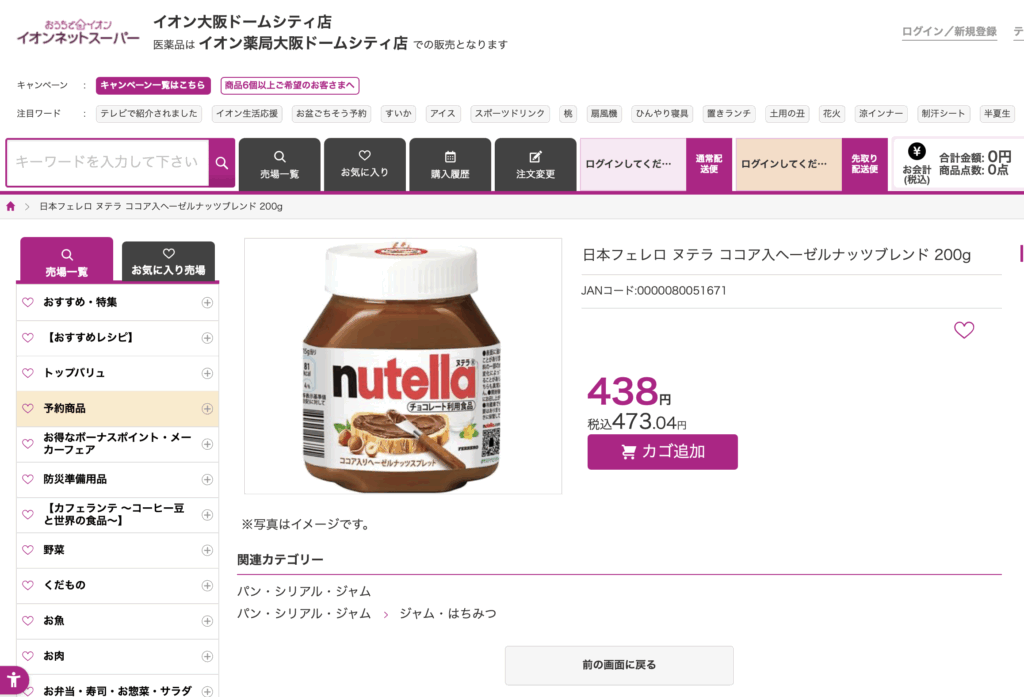
Task: Toggle favorite heart for Nutella product
Action: coord(963,330)
